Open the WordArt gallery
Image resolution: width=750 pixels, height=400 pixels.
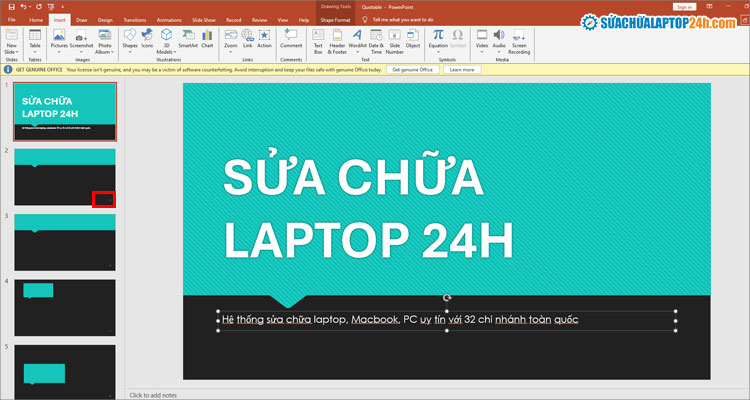point(357,39)
